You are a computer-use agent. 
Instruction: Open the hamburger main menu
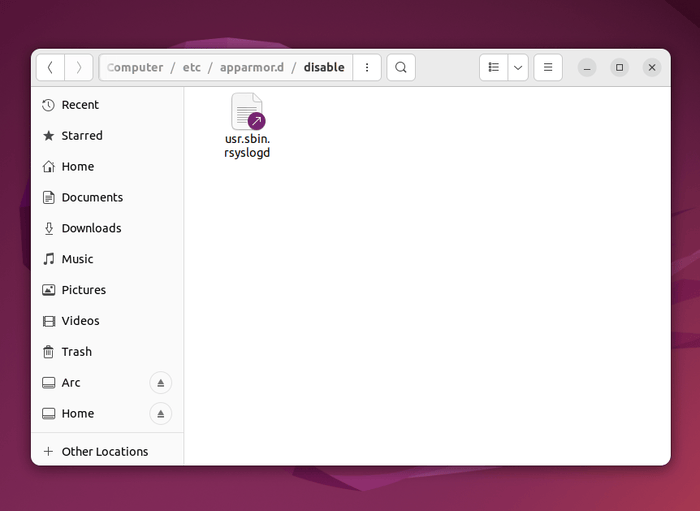548,67
